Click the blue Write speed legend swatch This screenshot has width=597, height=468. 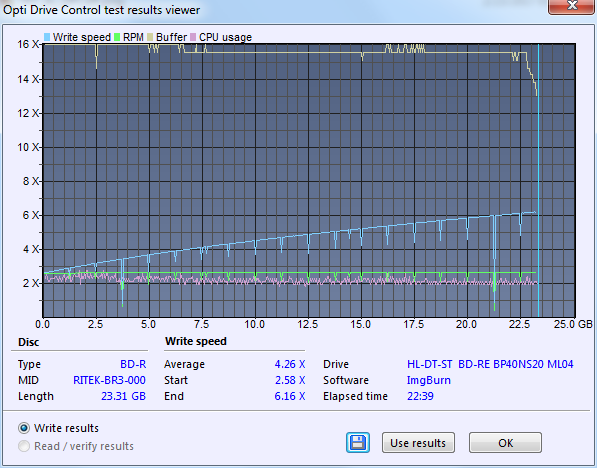point(47,37)
